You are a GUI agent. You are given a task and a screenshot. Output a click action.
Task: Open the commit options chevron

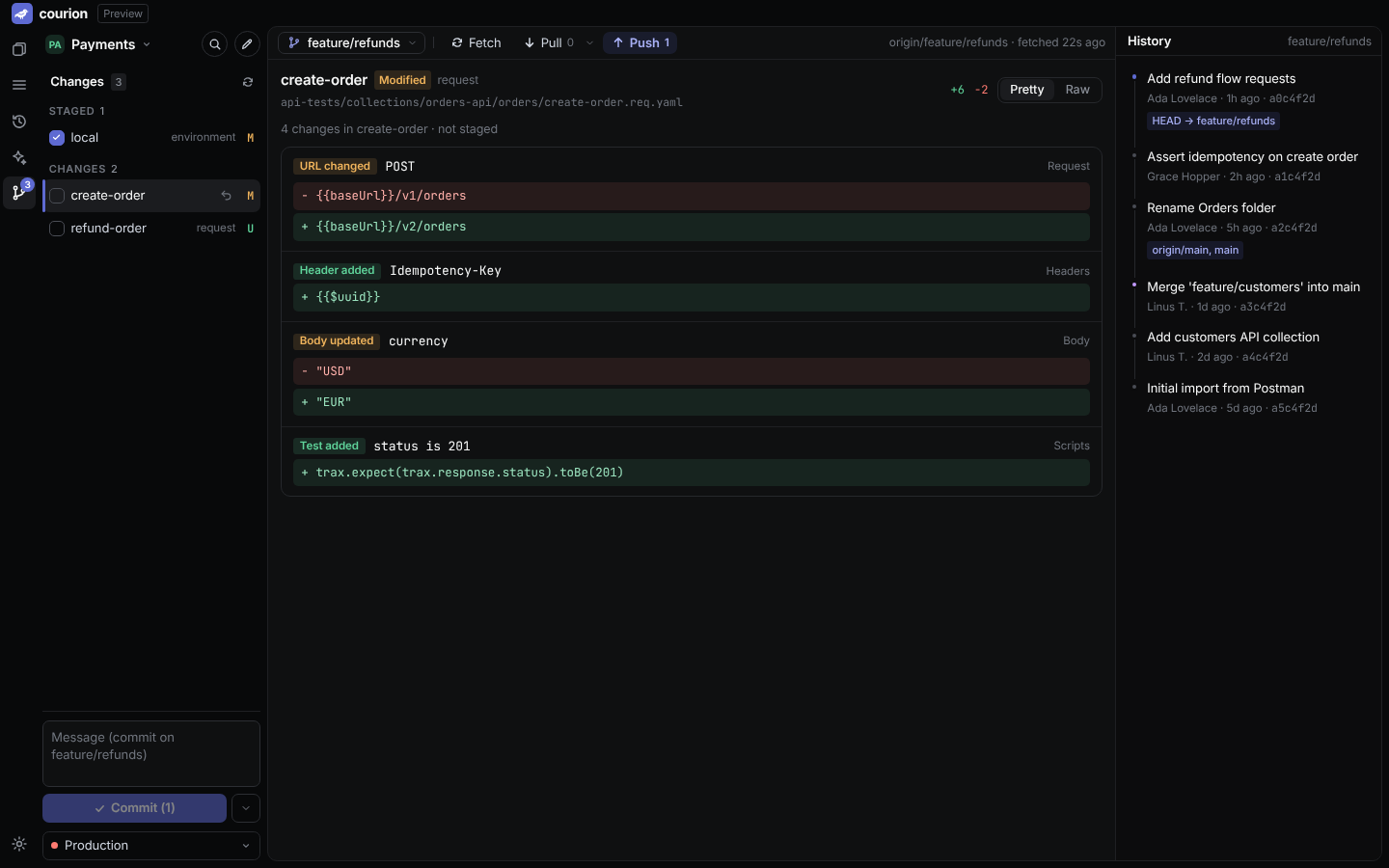(246, 808)
